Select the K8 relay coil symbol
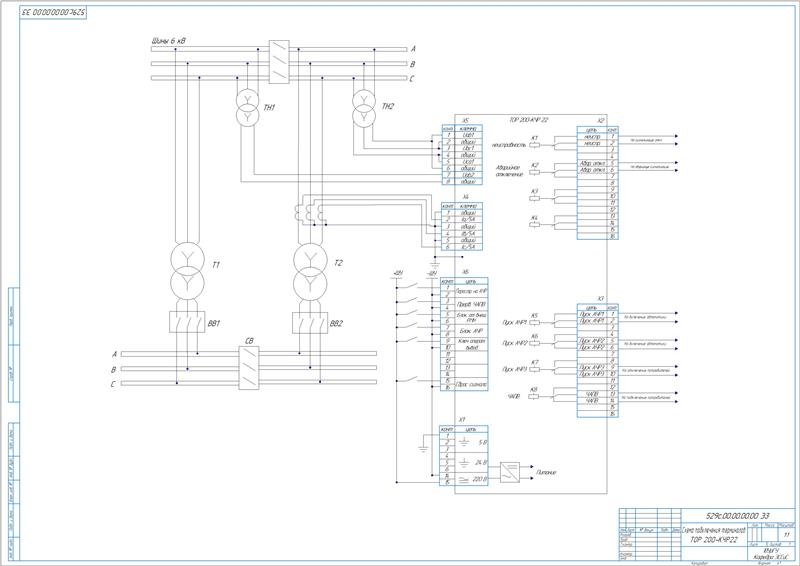 (534, 397)
